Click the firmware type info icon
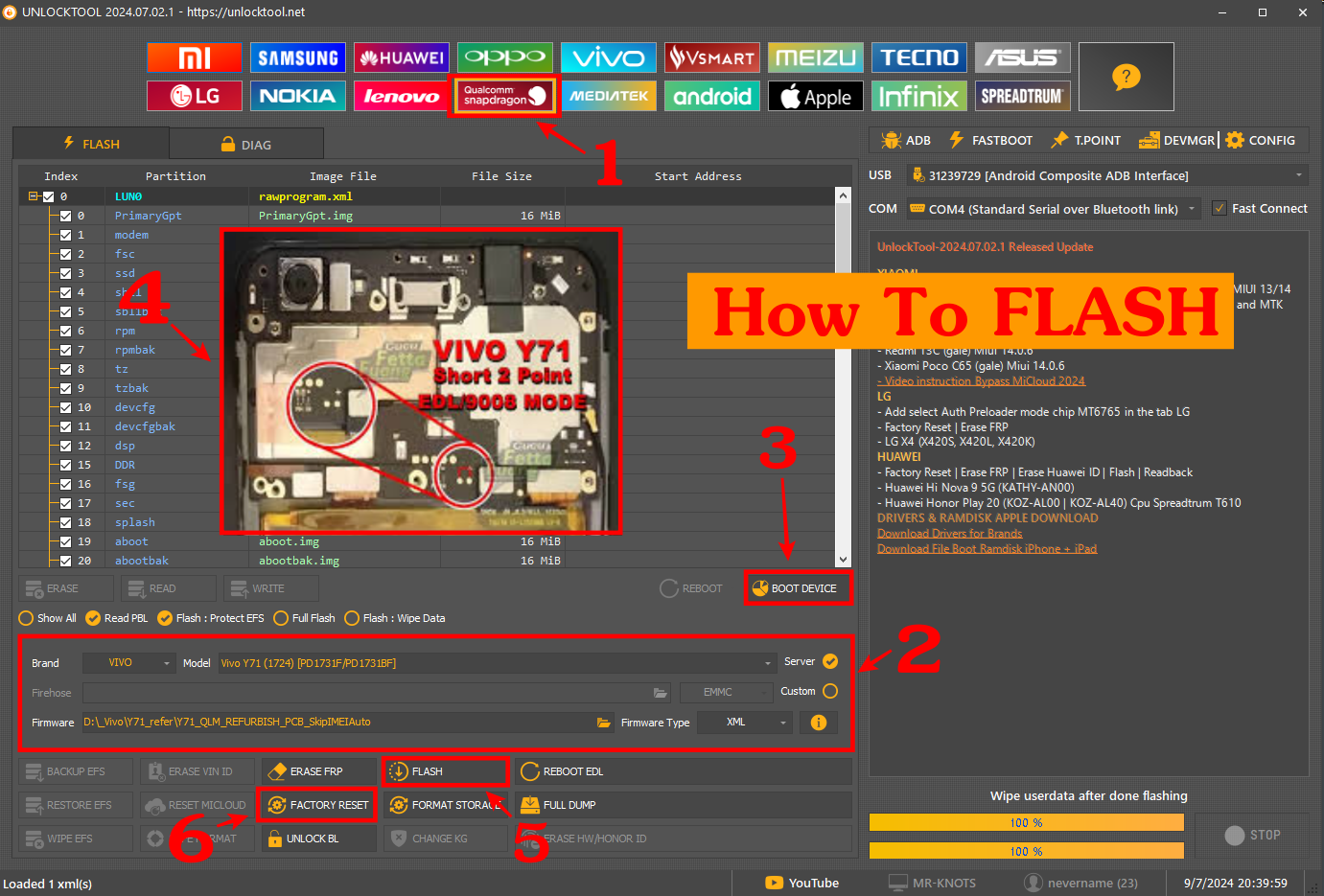 [x=819, y=723]
